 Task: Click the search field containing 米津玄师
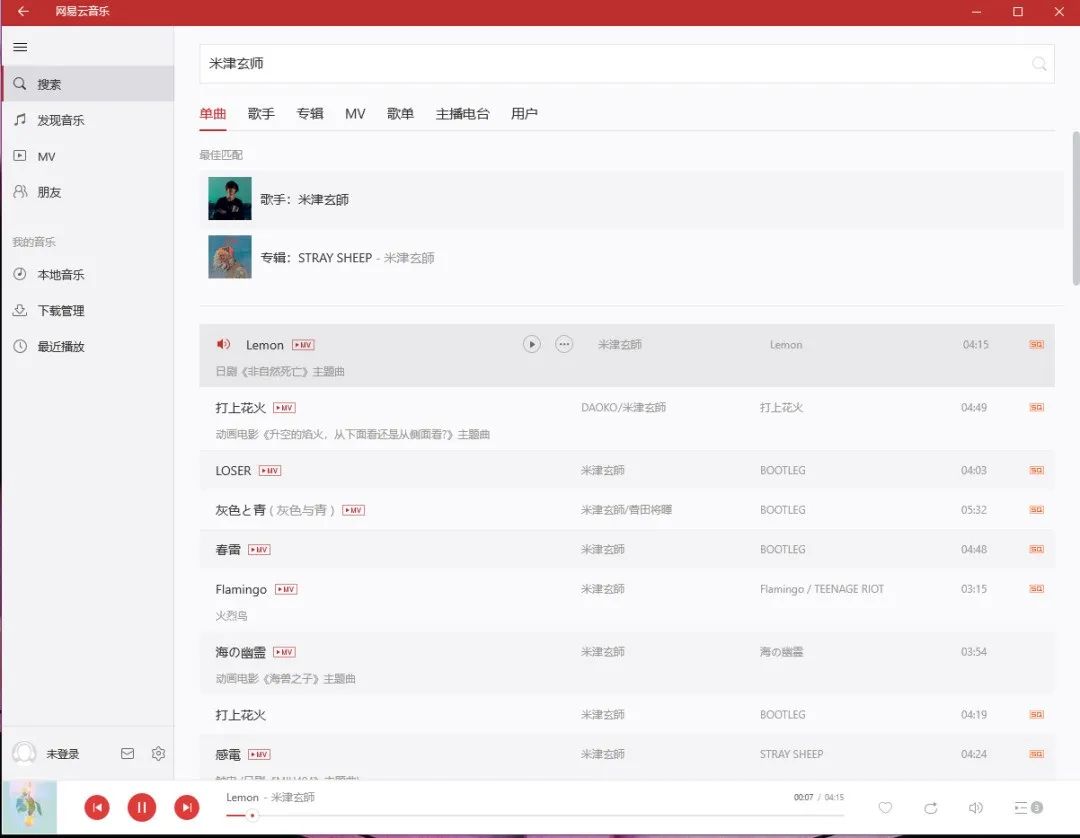626,63
